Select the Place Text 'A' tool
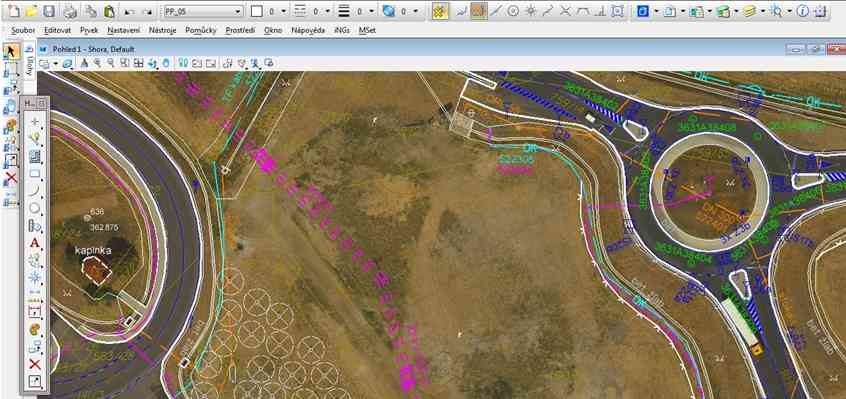Viewport: 846px width, 399px height. (x=35, y=243)
